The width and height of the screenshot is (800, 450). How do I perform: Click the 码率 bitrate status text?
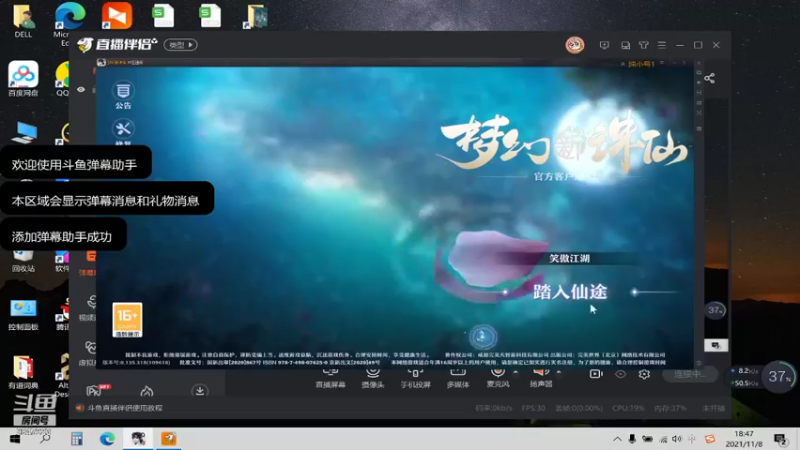[494, 408]
